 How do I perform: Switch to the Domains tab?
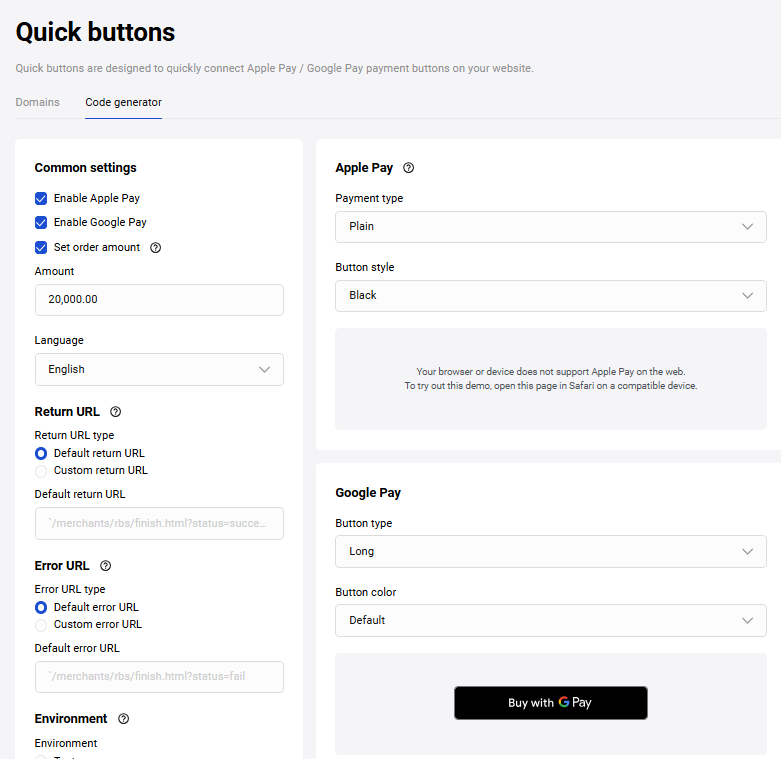pos(37,102)
